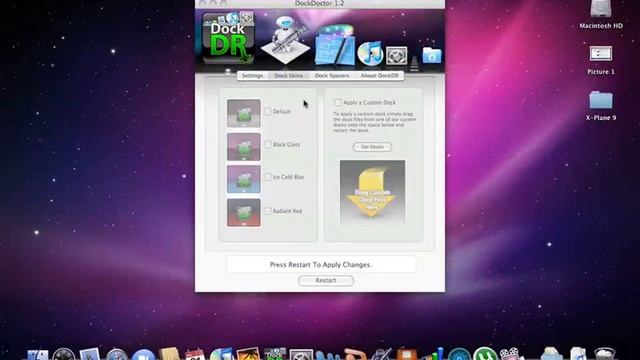640x360 pixels.
Task: Select the Dock Skins tab
Action: [x=288, y=76]
